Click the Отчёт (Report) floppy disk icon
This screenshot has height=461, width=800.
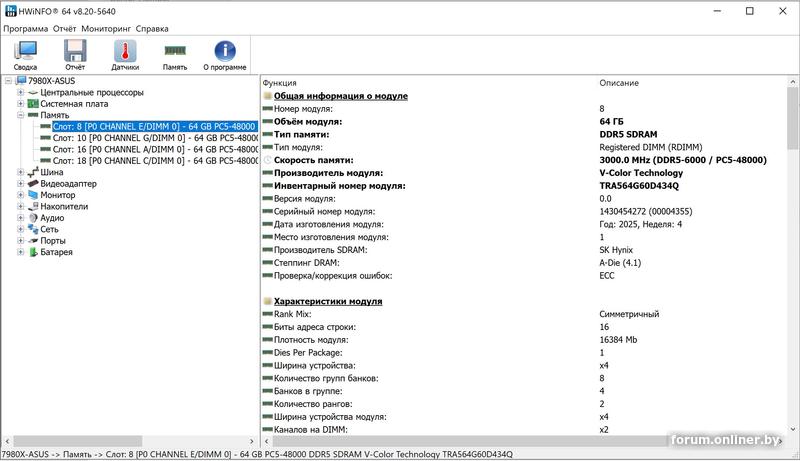click(x=74, y=55)
